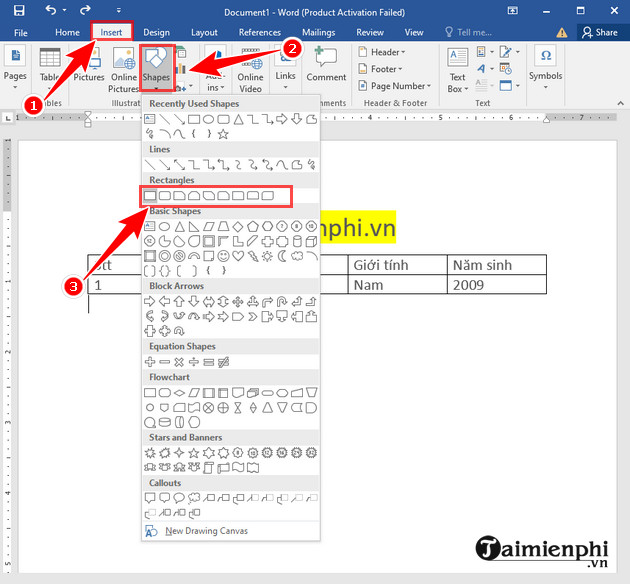Select the 5-point star in Stars and Banners
This screenshot has height=584, width=630.
coord(194,453)
